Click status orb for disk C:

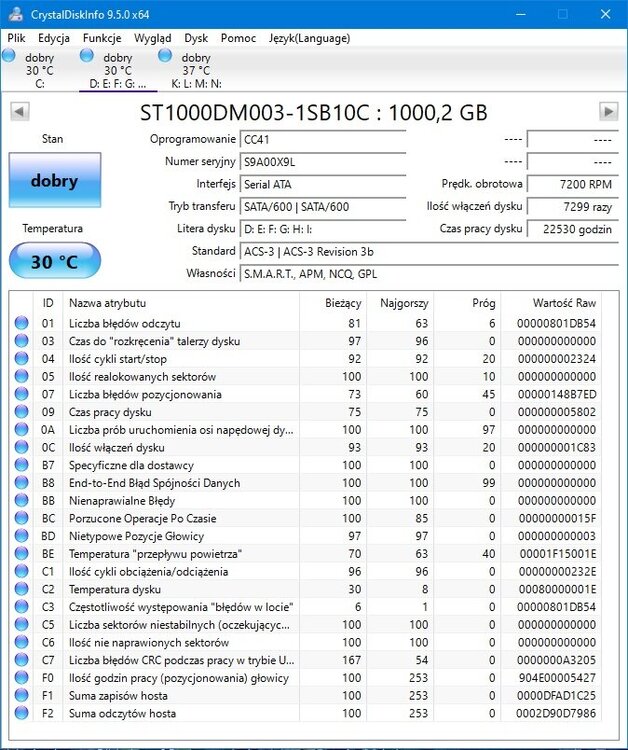coord(11,55)
